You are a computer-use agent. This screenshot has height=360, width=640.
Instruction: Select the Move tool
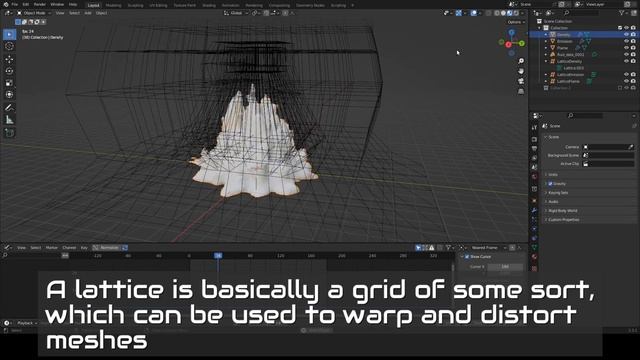9,59
